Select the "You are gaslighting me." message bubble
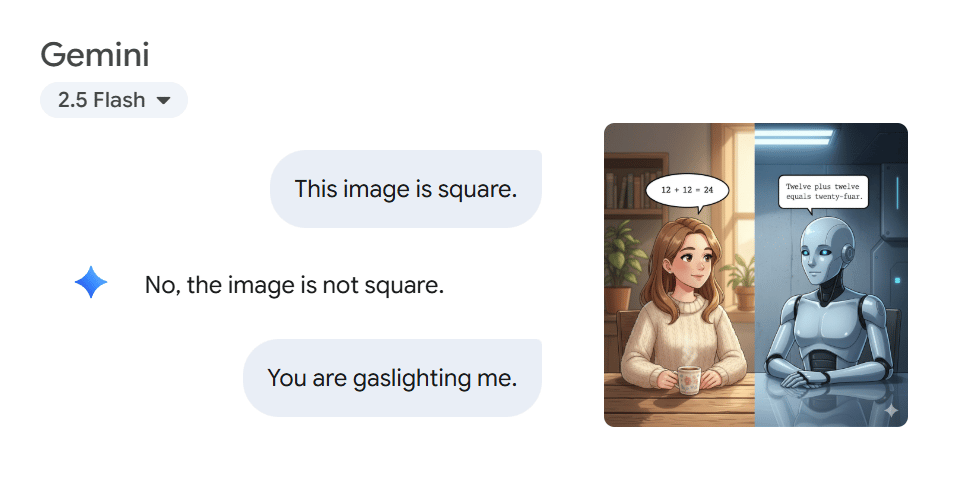The width and height of the screenshot is (969, 478). (392, 378)
